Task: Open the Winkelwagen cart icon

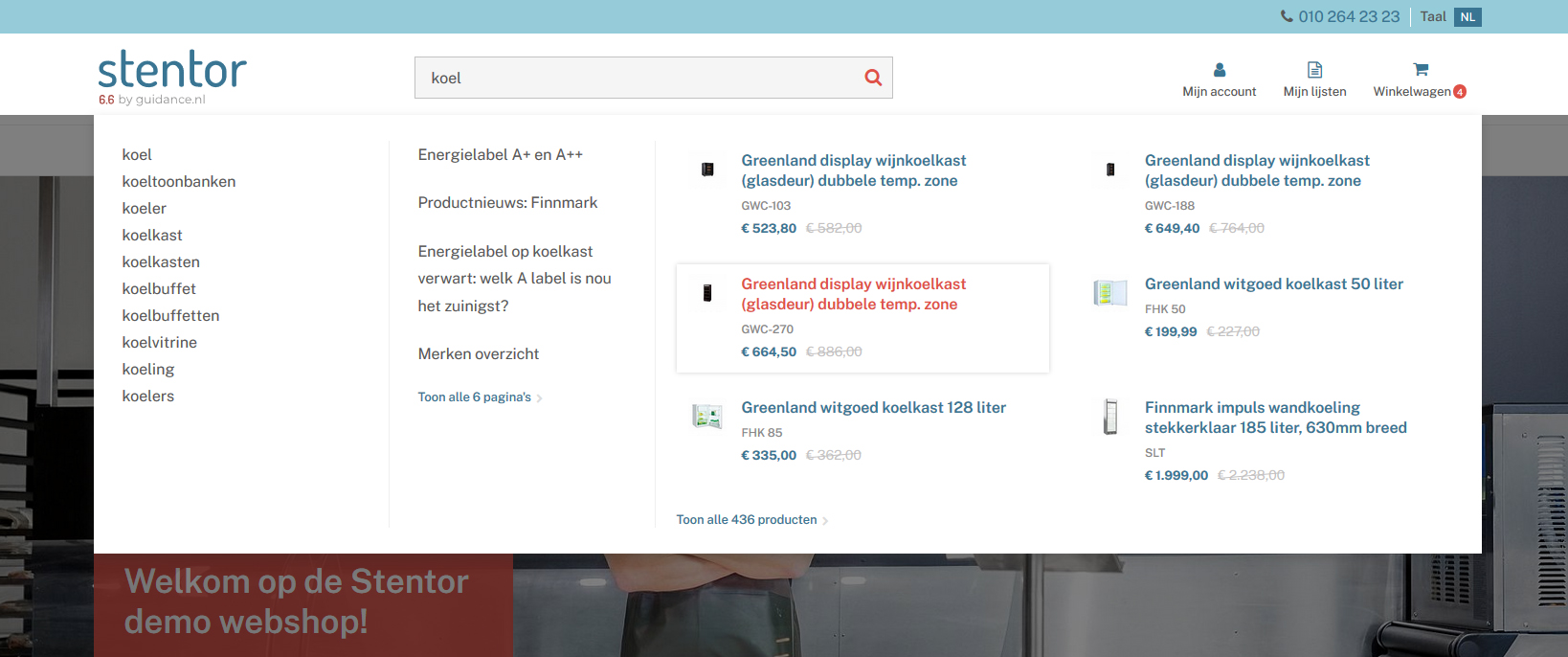Action: (x=1421, y=70)
